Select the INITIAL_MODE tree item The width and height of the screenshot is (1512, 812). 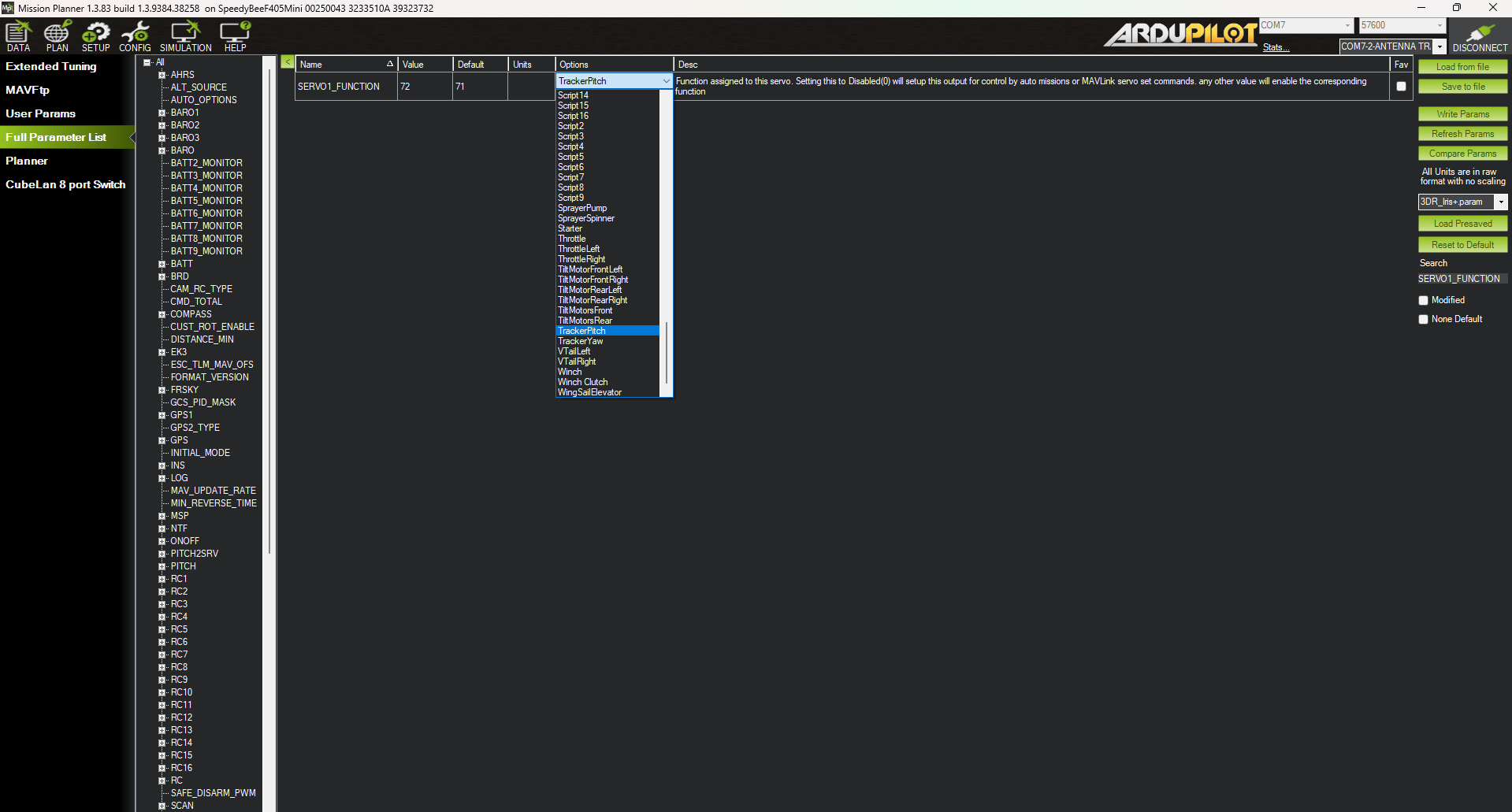200,453
